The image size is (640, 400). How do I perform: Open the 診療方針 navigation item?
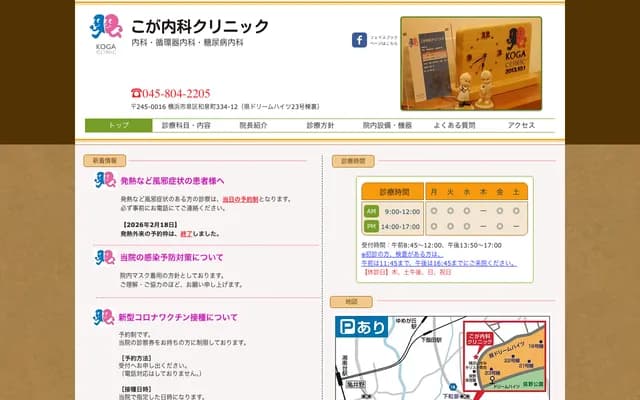coord(320,126)
